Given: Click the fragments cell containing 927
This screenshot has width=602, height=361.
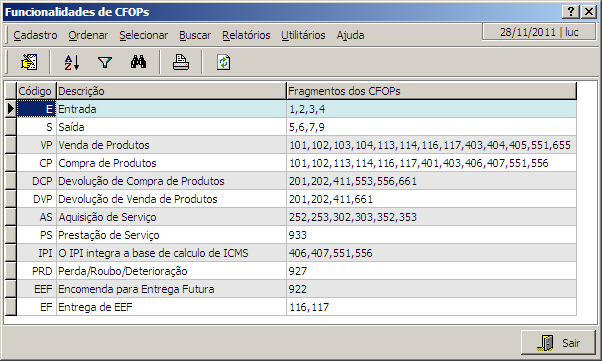Looking at the screenshot, I should [431, 271].
